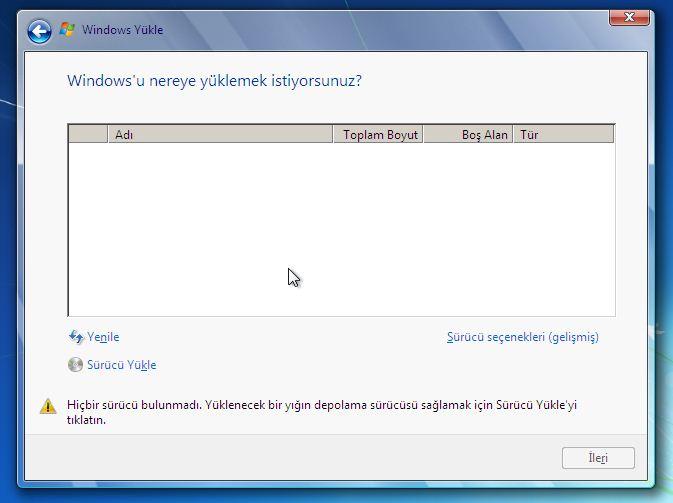Sort by the Tür column header

click(x=564, y=134)
